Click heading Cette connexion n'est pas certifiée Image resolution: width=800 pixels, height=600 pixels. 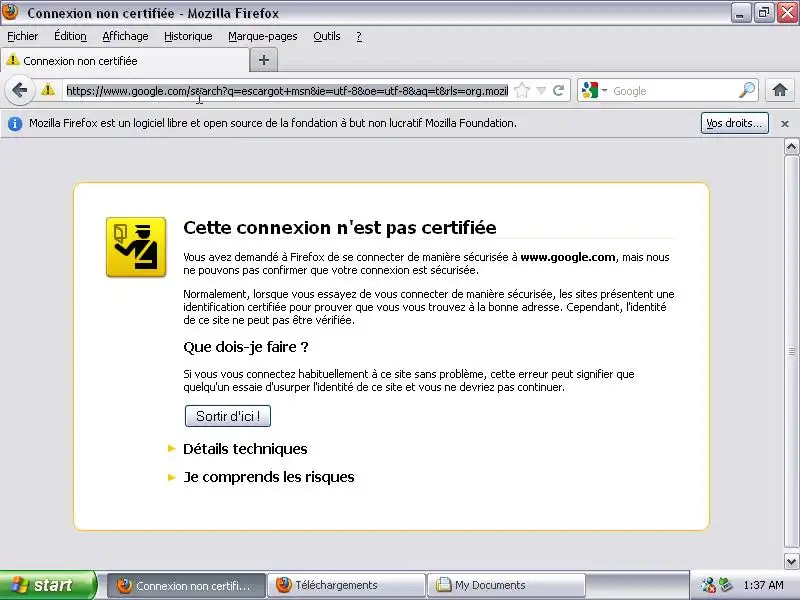(x=339, y=228)
